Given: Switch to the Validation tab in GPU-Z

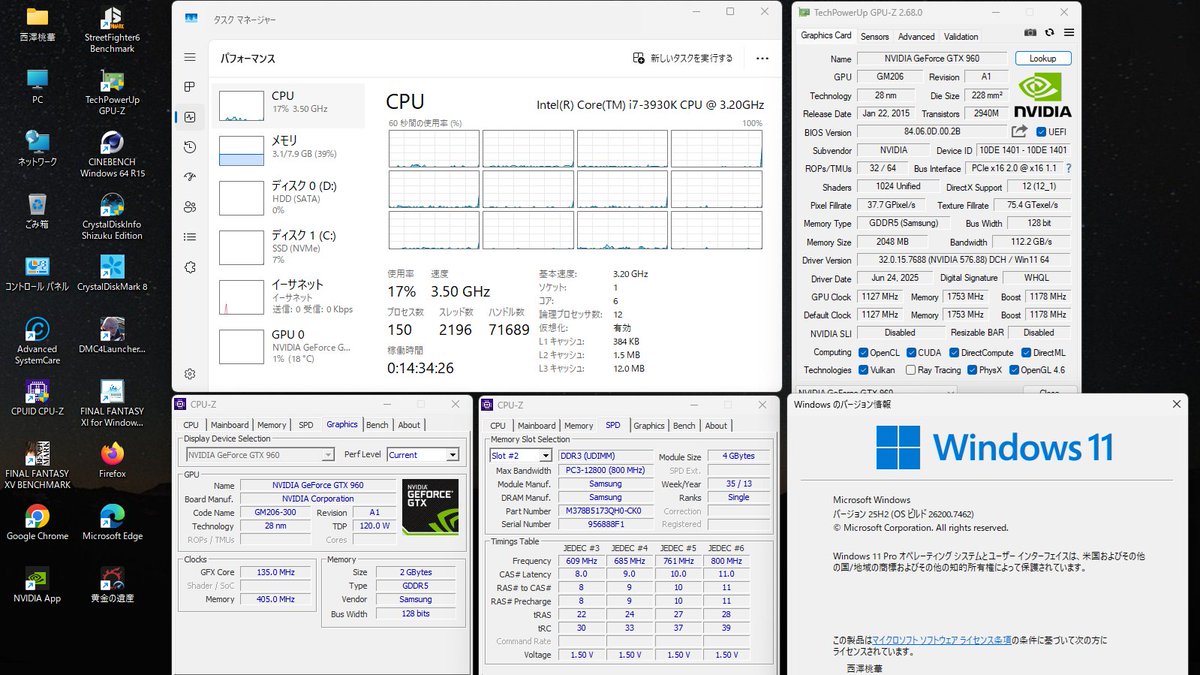Looking at the screenshot, I should [961, 36].
